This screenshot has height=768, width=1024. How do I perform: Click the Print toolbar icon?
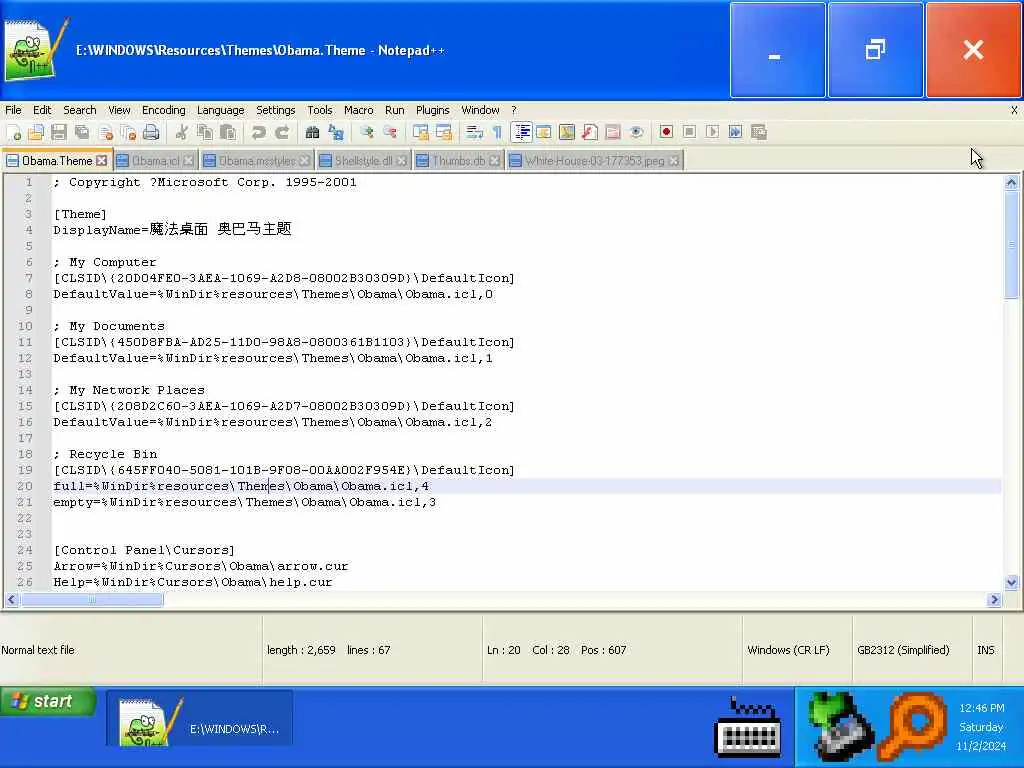coord(151,133)
